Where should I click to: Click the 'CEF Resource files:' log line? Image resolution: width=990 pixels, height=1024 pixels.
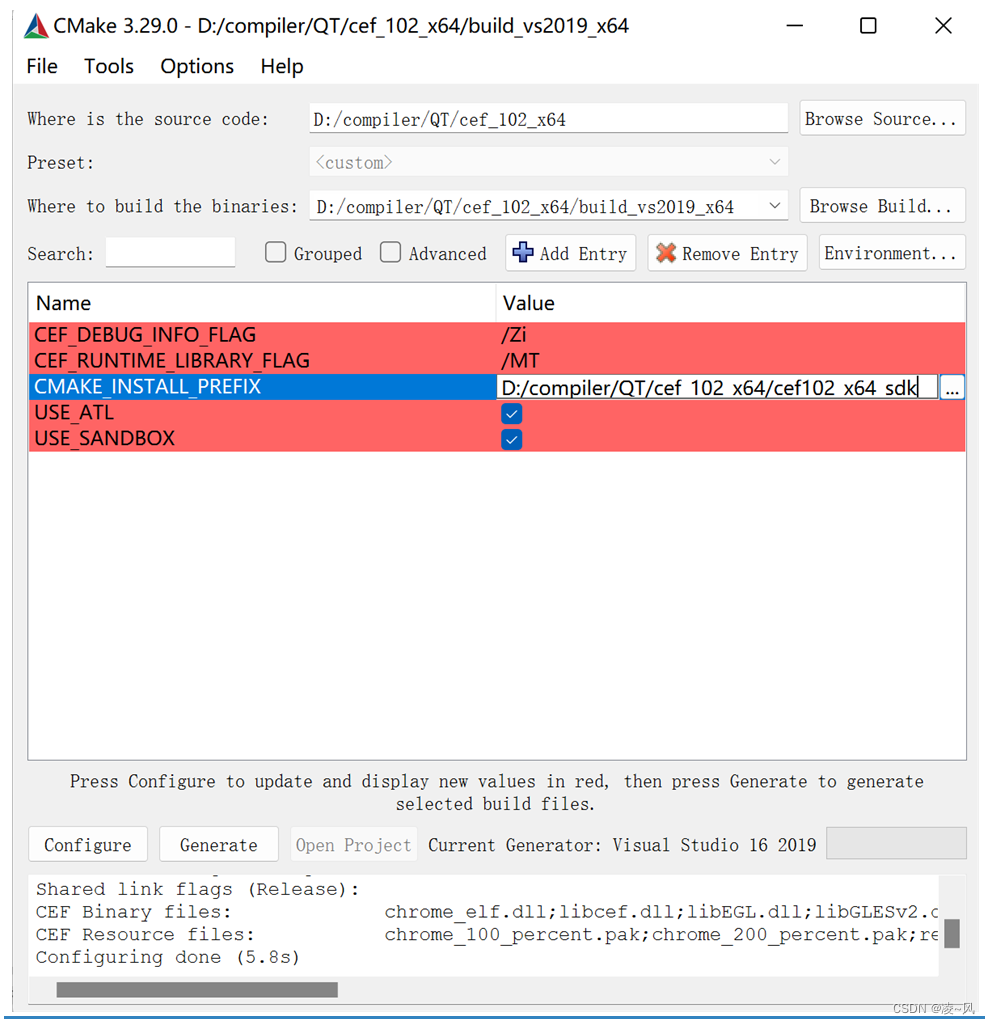coord(487,935)
